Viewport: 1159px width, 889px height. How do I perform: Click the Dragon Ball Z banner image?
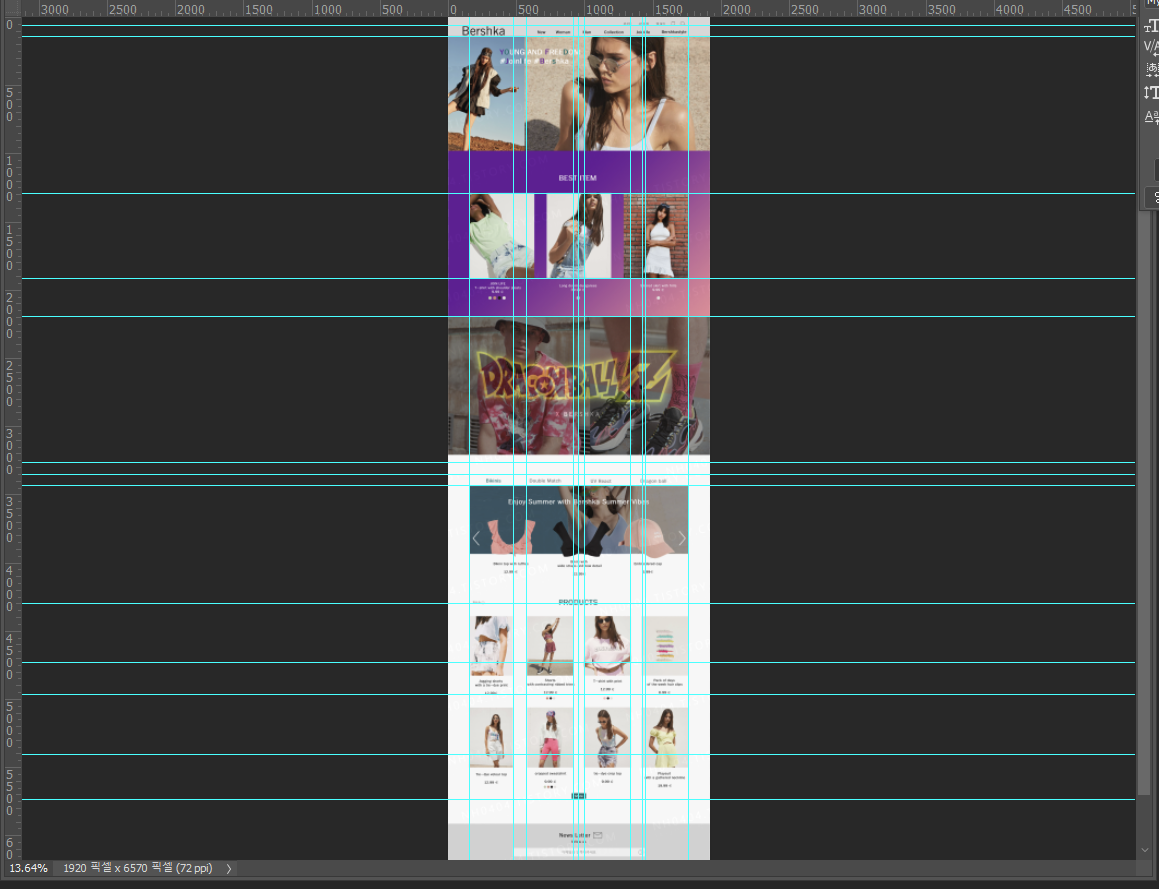579,385
